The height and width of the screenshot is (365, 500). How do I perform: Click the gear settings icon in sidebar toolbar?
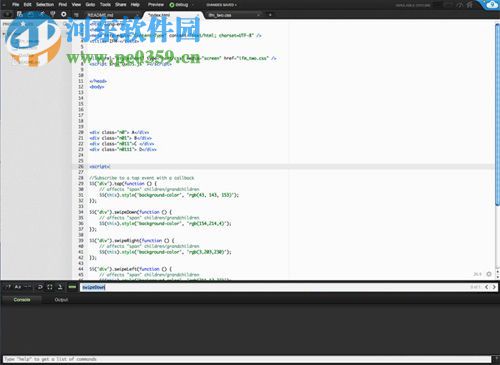64,14
